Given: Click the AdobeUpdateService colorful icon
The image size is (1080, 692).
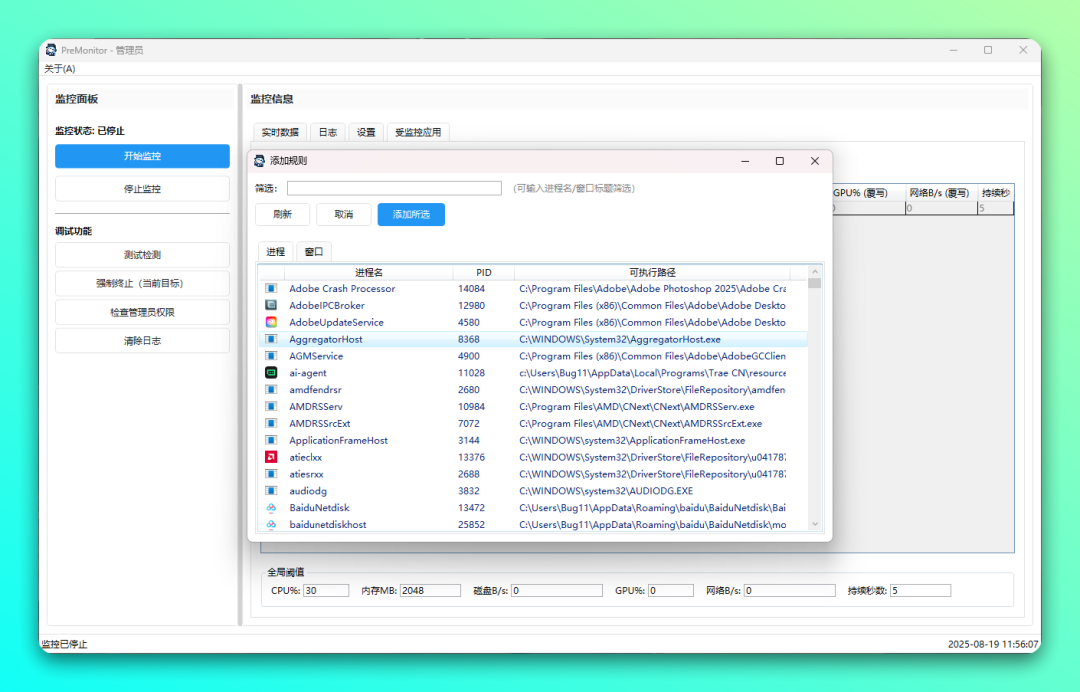Looking at the screenshot, I should click(x=271, y=322).
